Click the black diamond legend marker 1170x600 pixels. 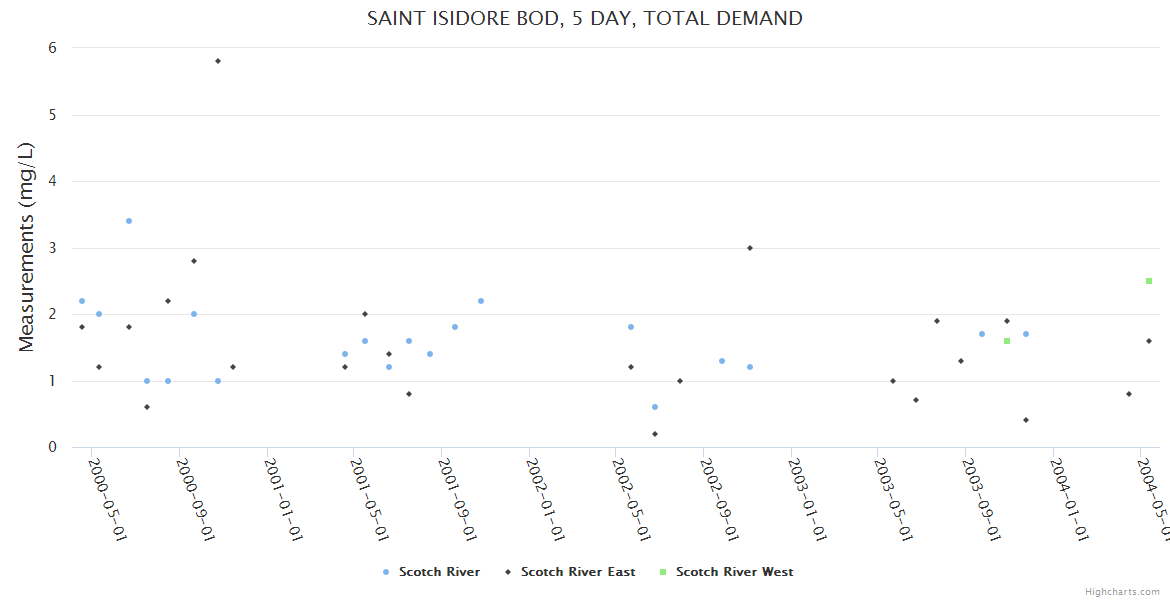(508, 572)
